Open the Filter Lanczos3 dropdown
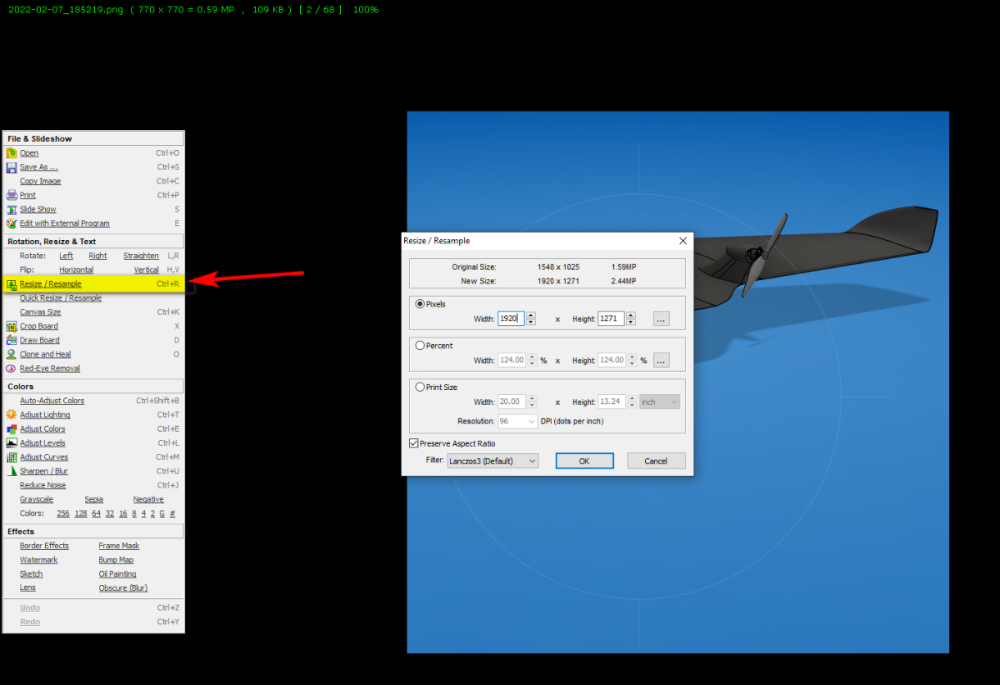Screen dimensions: 1000x685 click(492, 460)
